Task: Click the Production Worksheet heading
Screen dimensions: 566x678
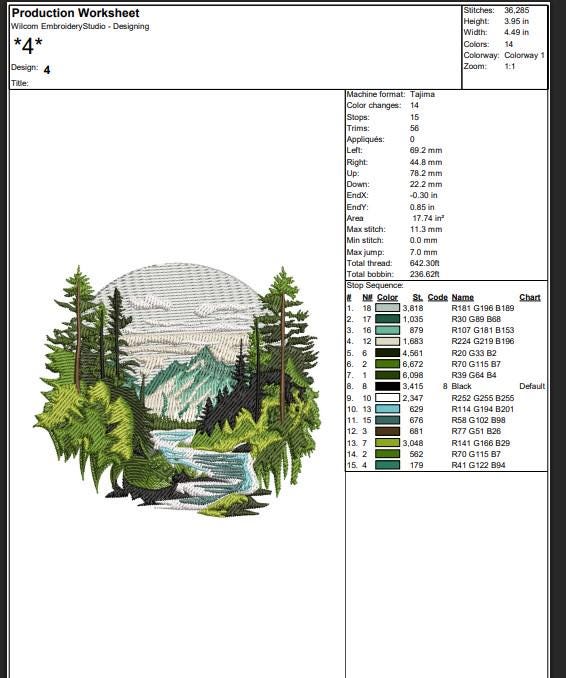Action: coord(76,13)
